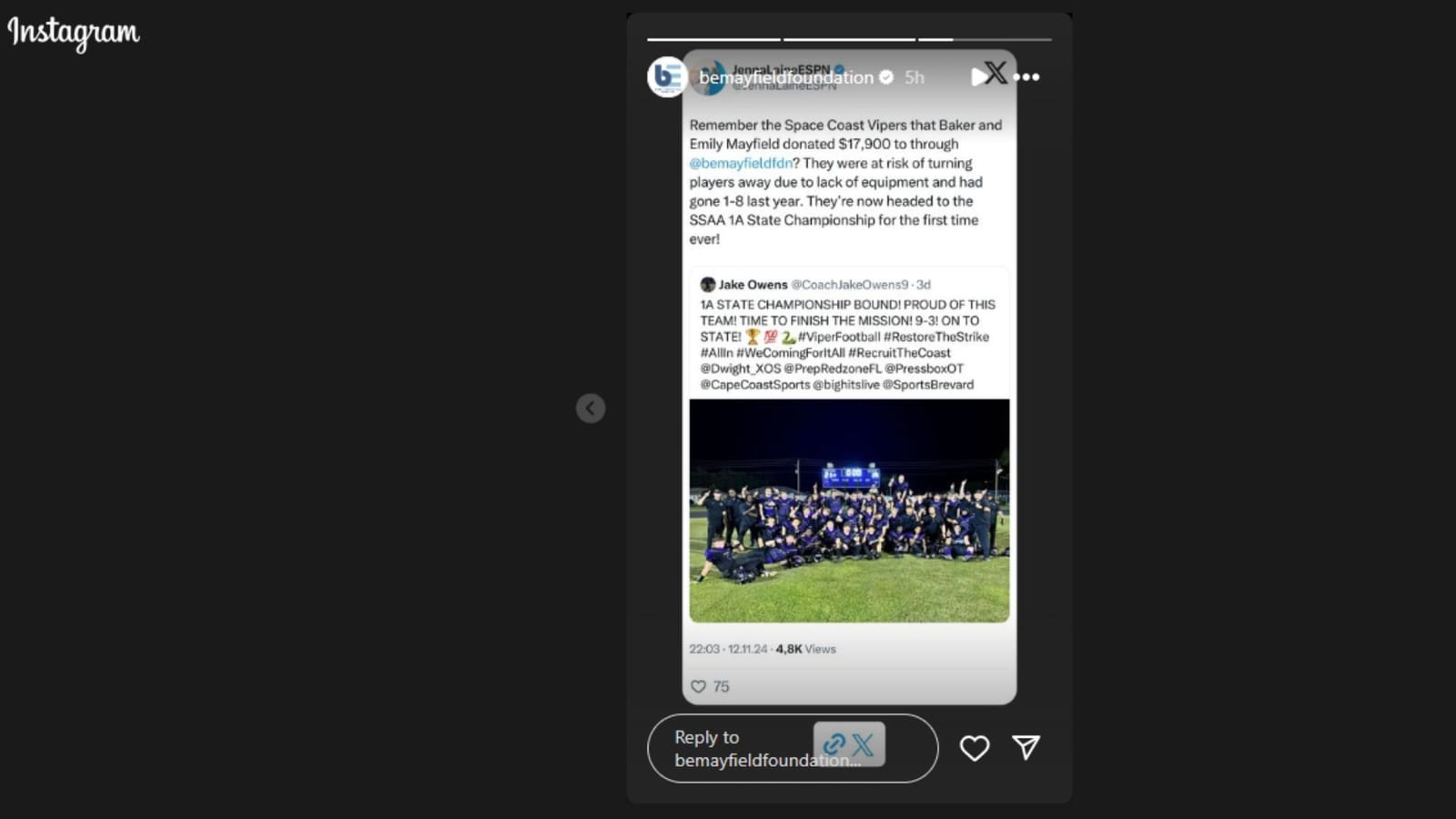Click the Instagram logo
Screen dimensions: 1456x819
tap(74, 33)
